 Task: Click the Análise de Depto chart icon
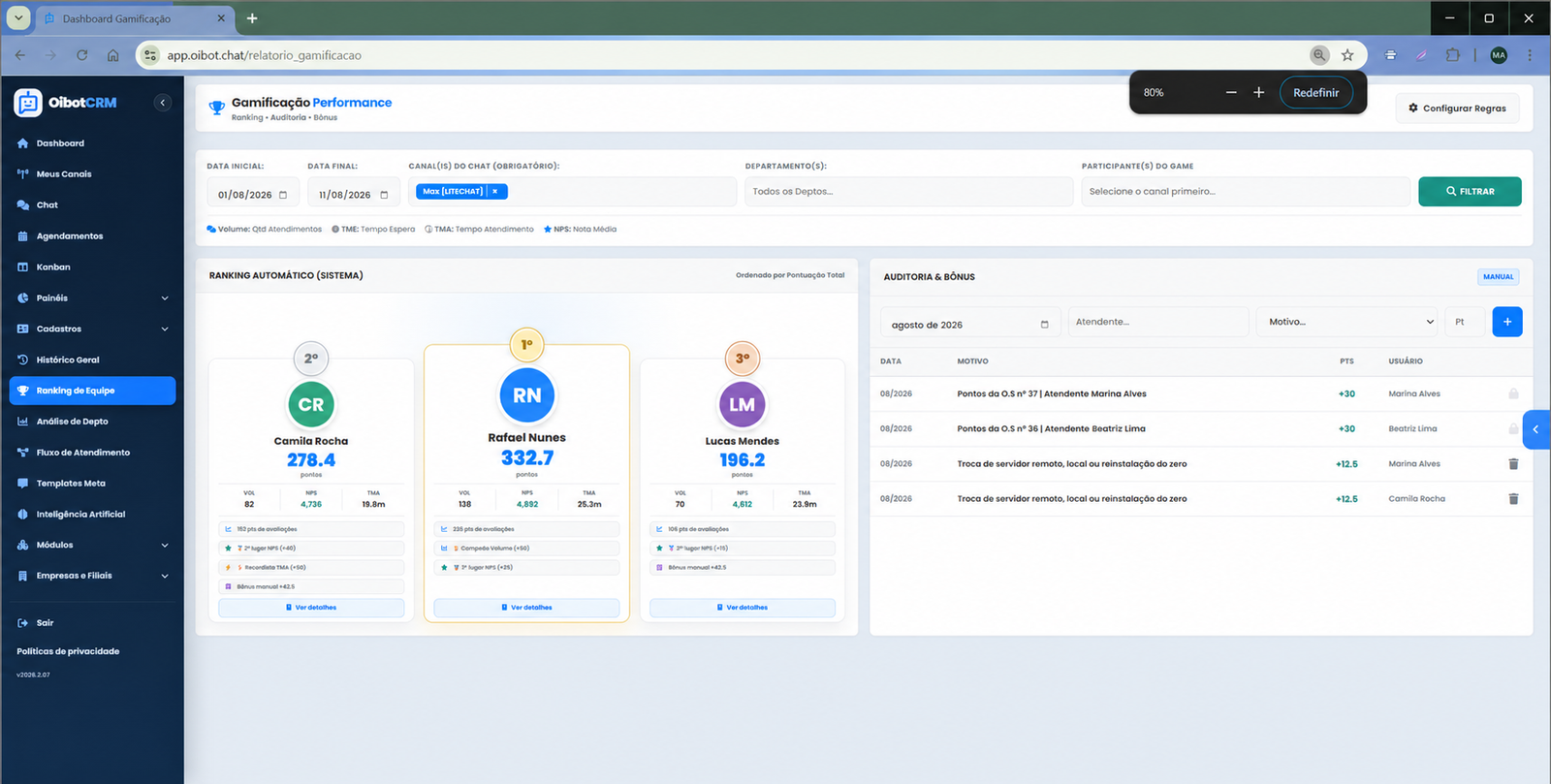23,422
